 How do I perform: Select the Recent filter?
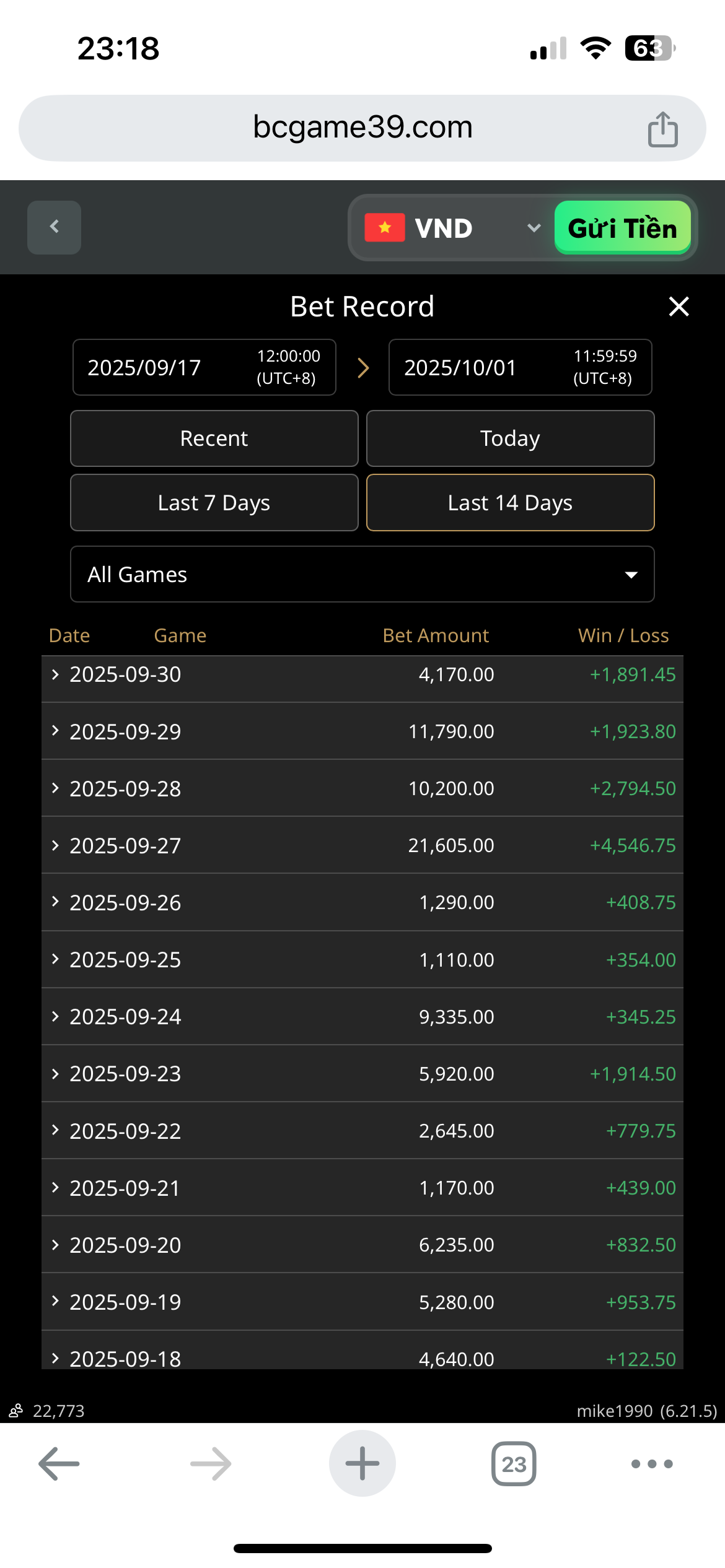(214, 438)
